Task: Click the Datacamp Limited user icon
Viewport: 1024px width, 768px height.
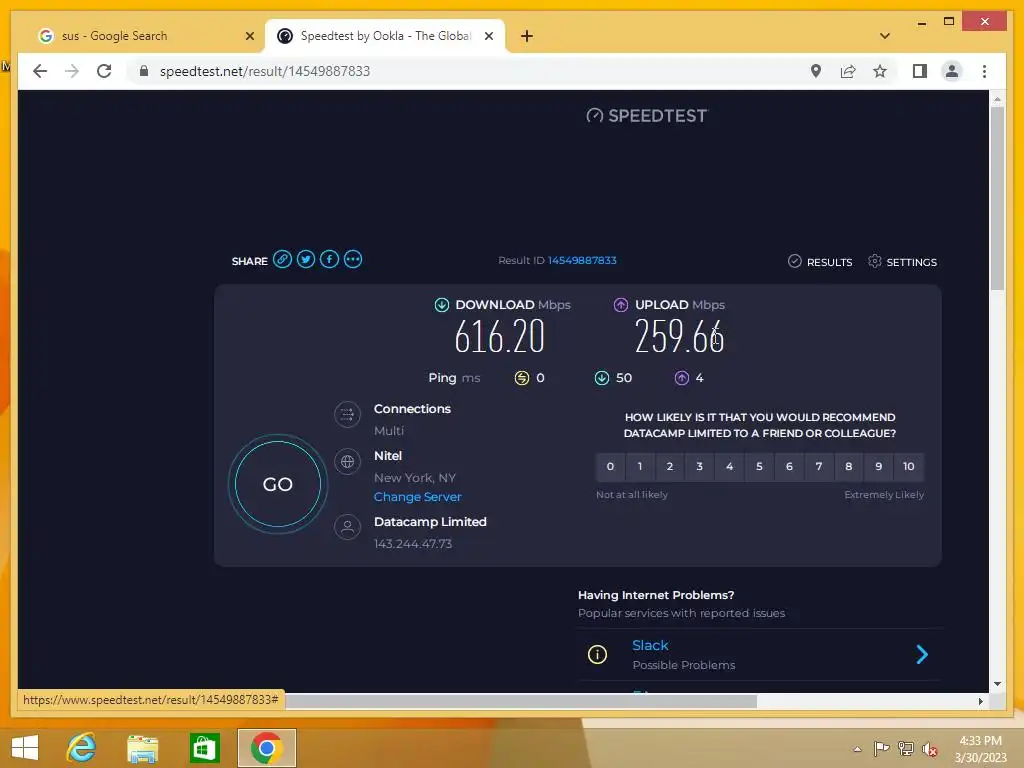Action: [347, 526]
